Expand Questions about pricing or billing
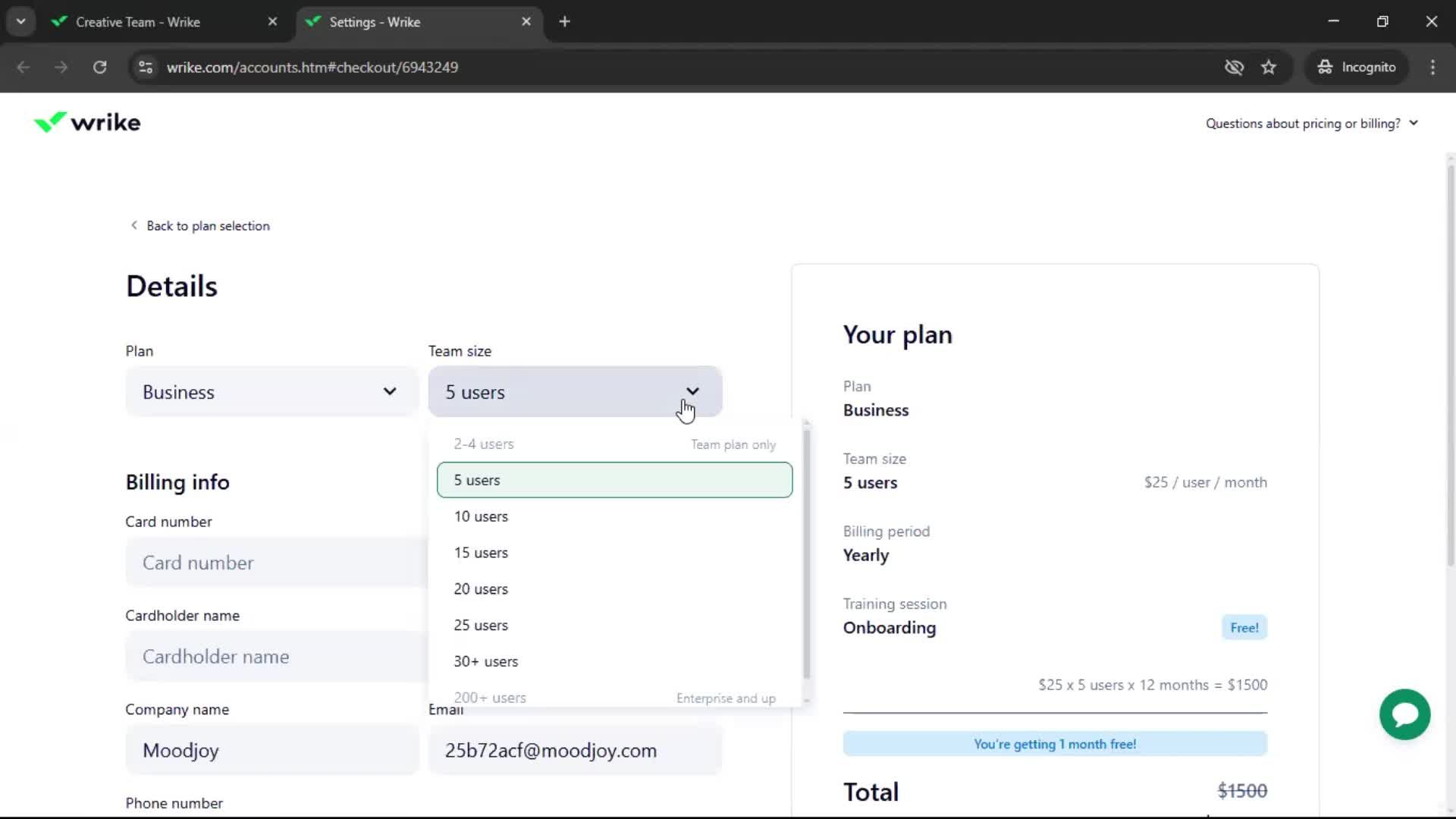Viewport: 1456px width, 819px height. (1312, 124)
